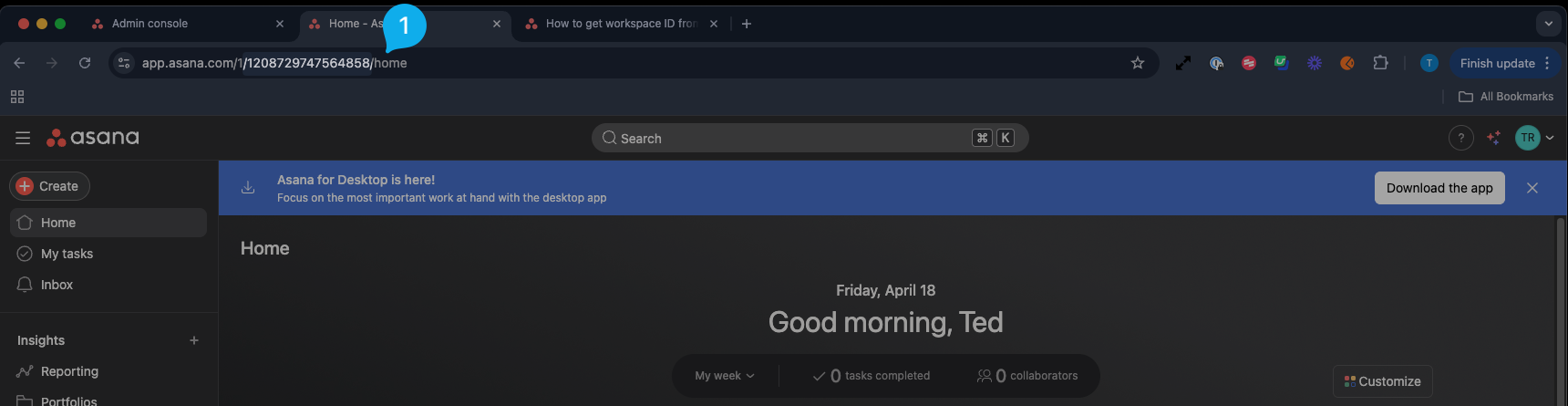The width and height of the screenshot is (1568, 406).
Task: Open the My week dropdown
Action: 725,376
